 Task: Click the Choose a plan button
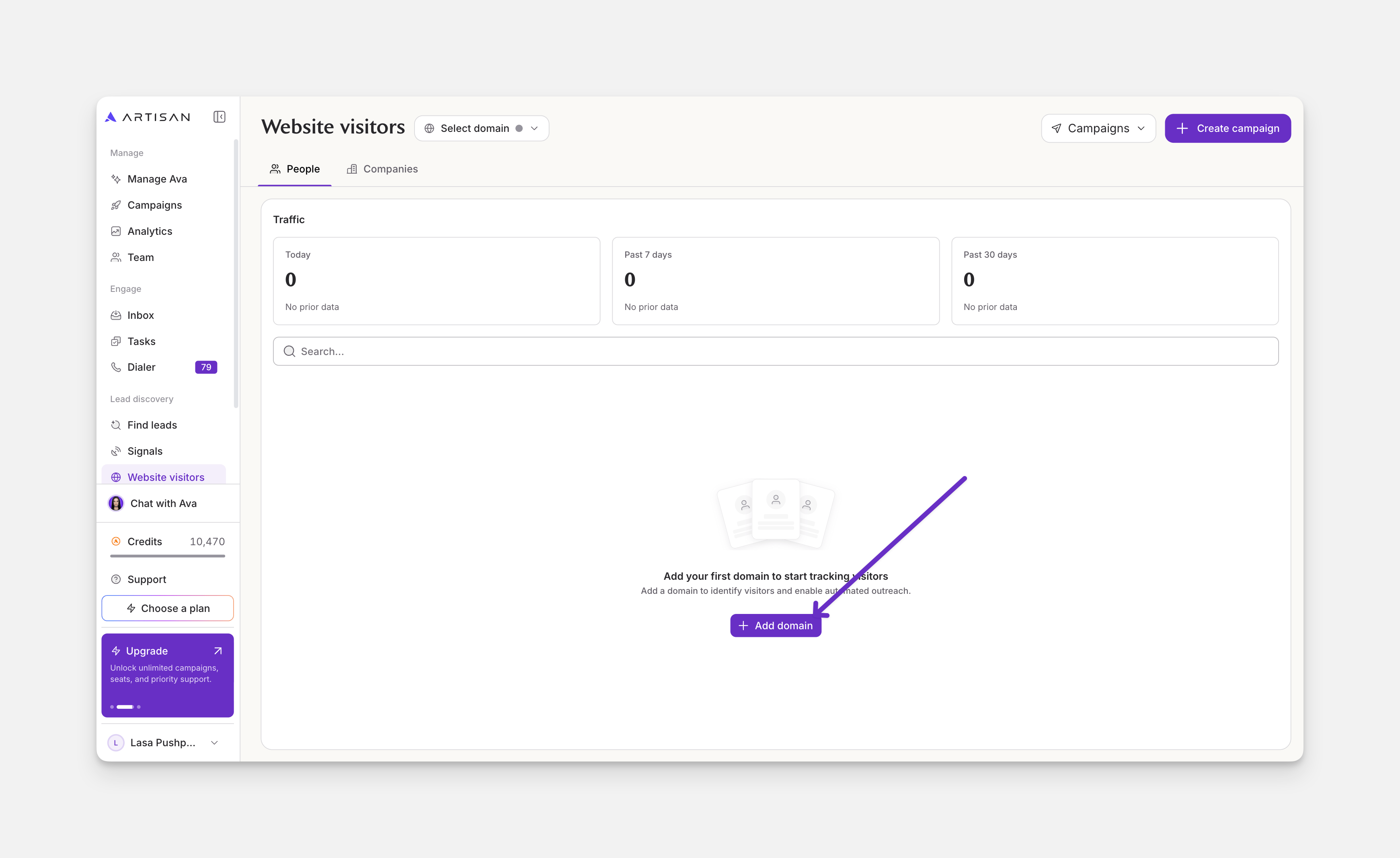(x=168, y=609)
